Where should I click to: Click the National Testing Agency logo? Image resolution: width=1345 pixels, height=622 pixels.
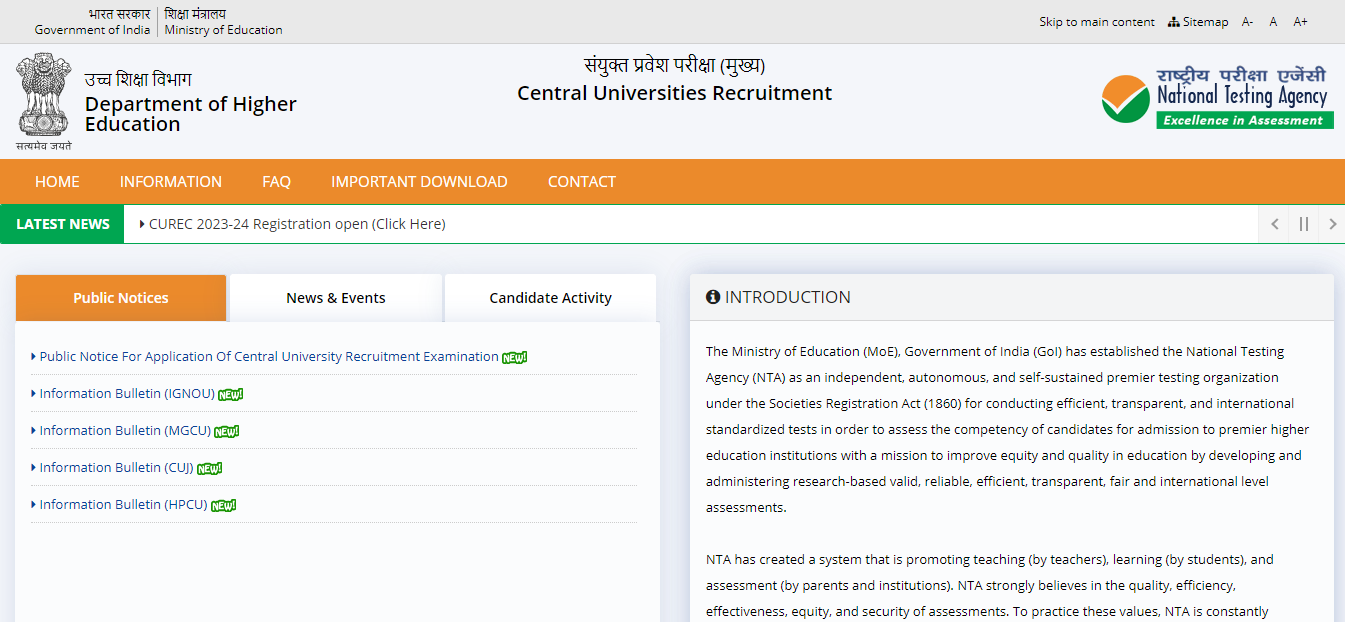pos(1216,98)
